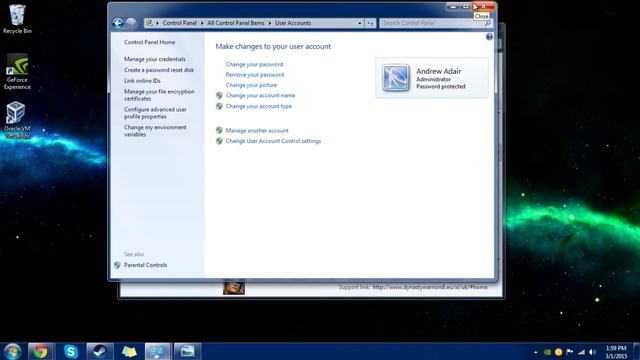Show hidden system tray icons
The width and height of the screenshot is (640, 360).
(536, 352)
